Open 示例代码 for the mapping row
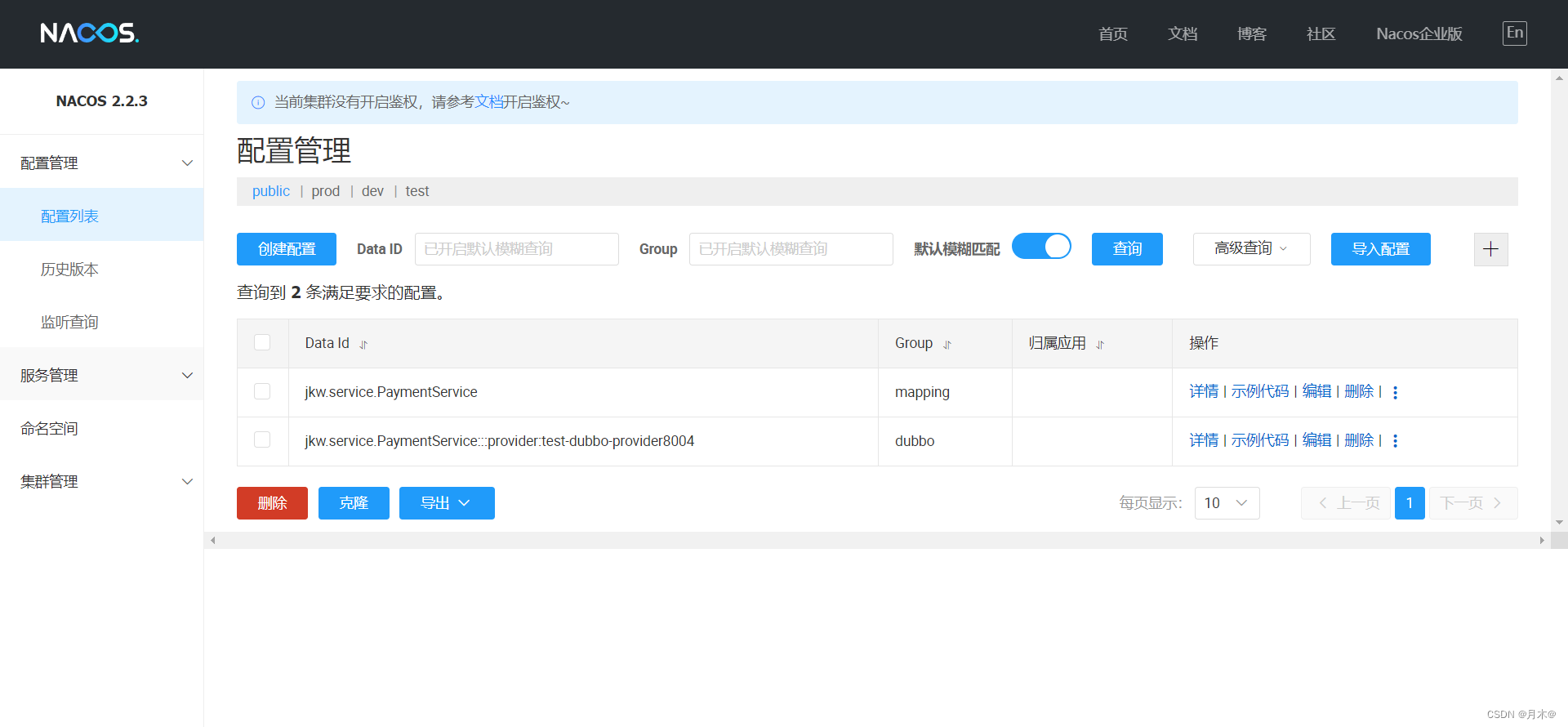 [x=1260, y=391]
